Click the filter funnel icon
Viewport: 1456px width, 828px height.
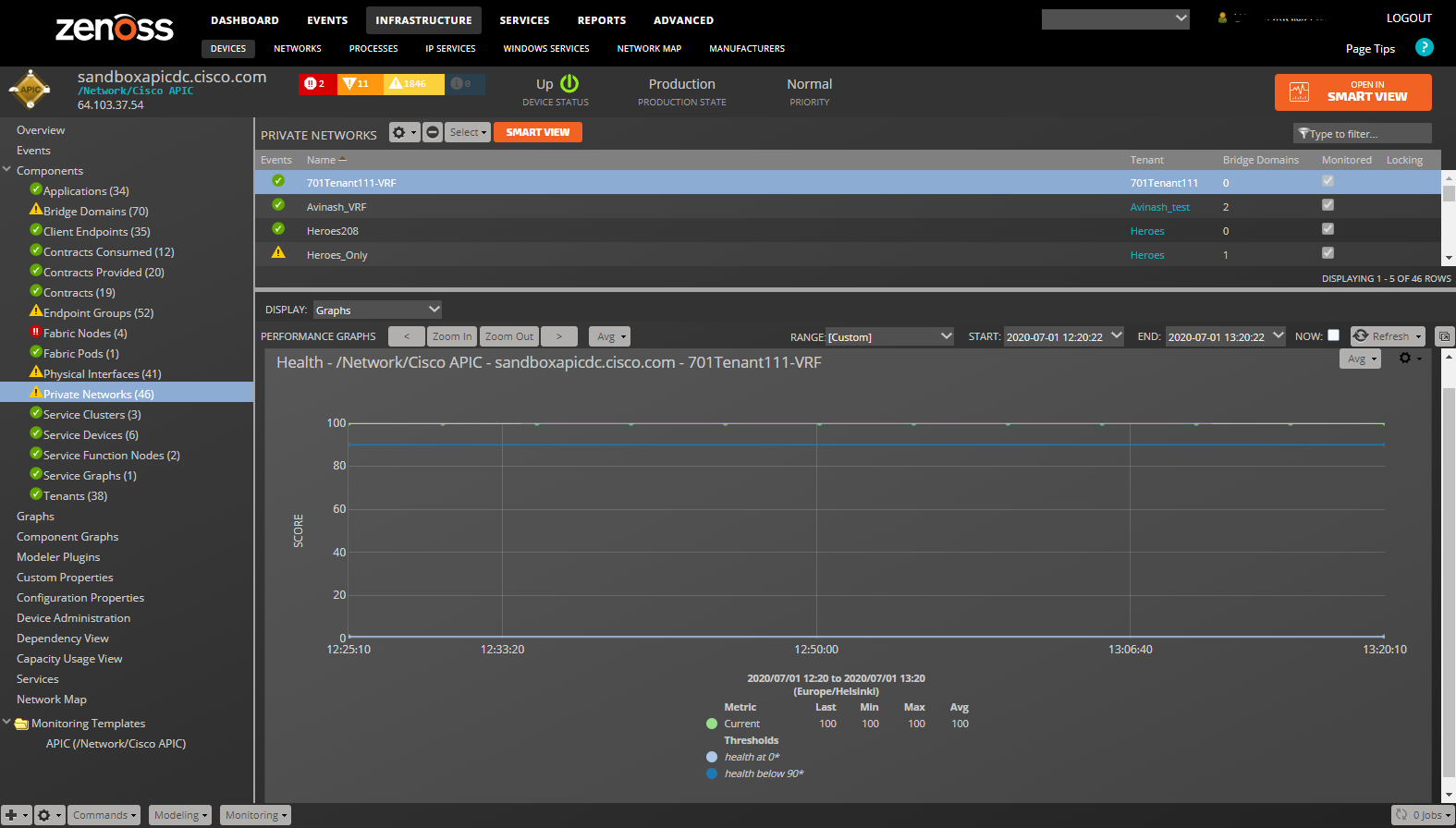click(x=1303, y=134)
